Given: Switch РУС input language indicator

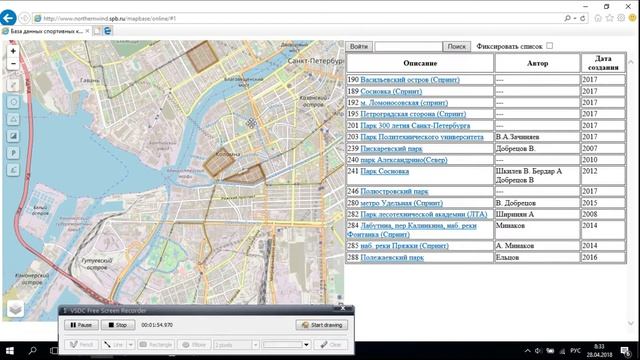Looking at the screenshot, I should (576, 351).
